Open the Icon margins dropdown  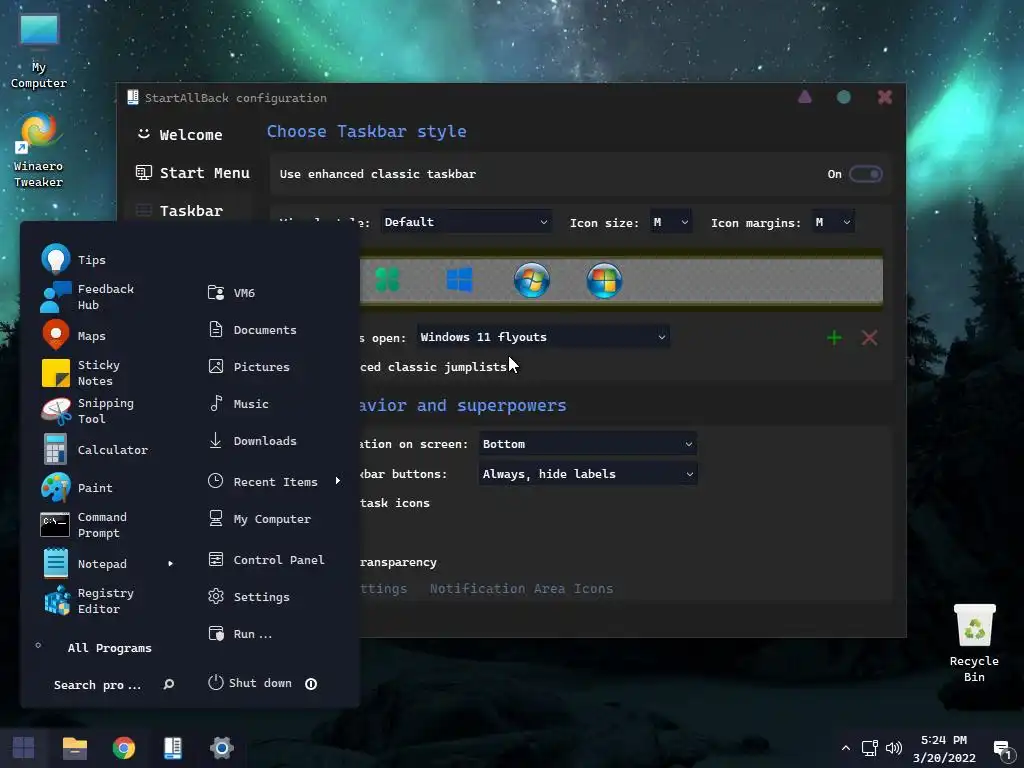click(833, 222)
